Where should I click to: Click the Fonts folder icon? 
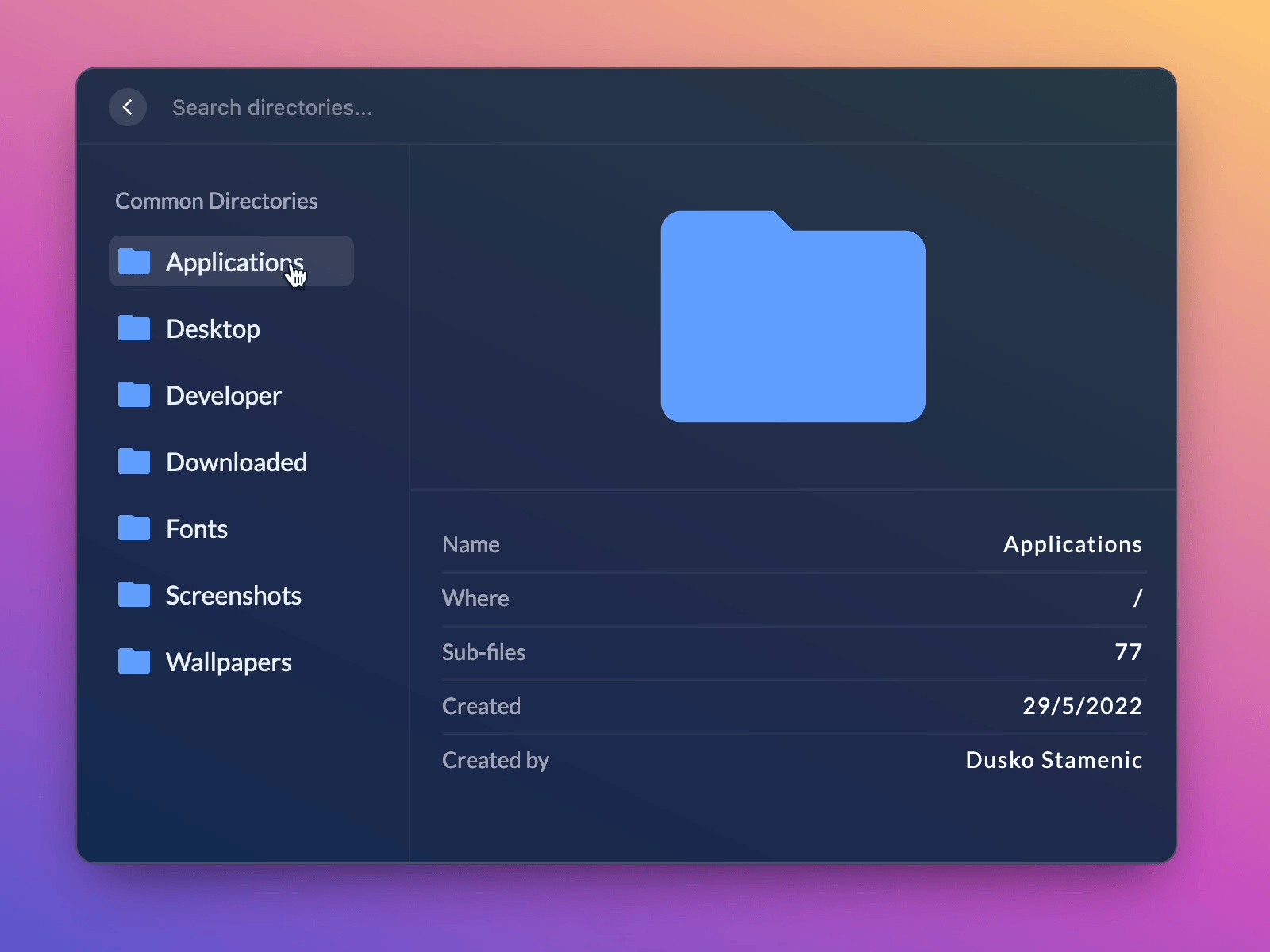(133, 528)
